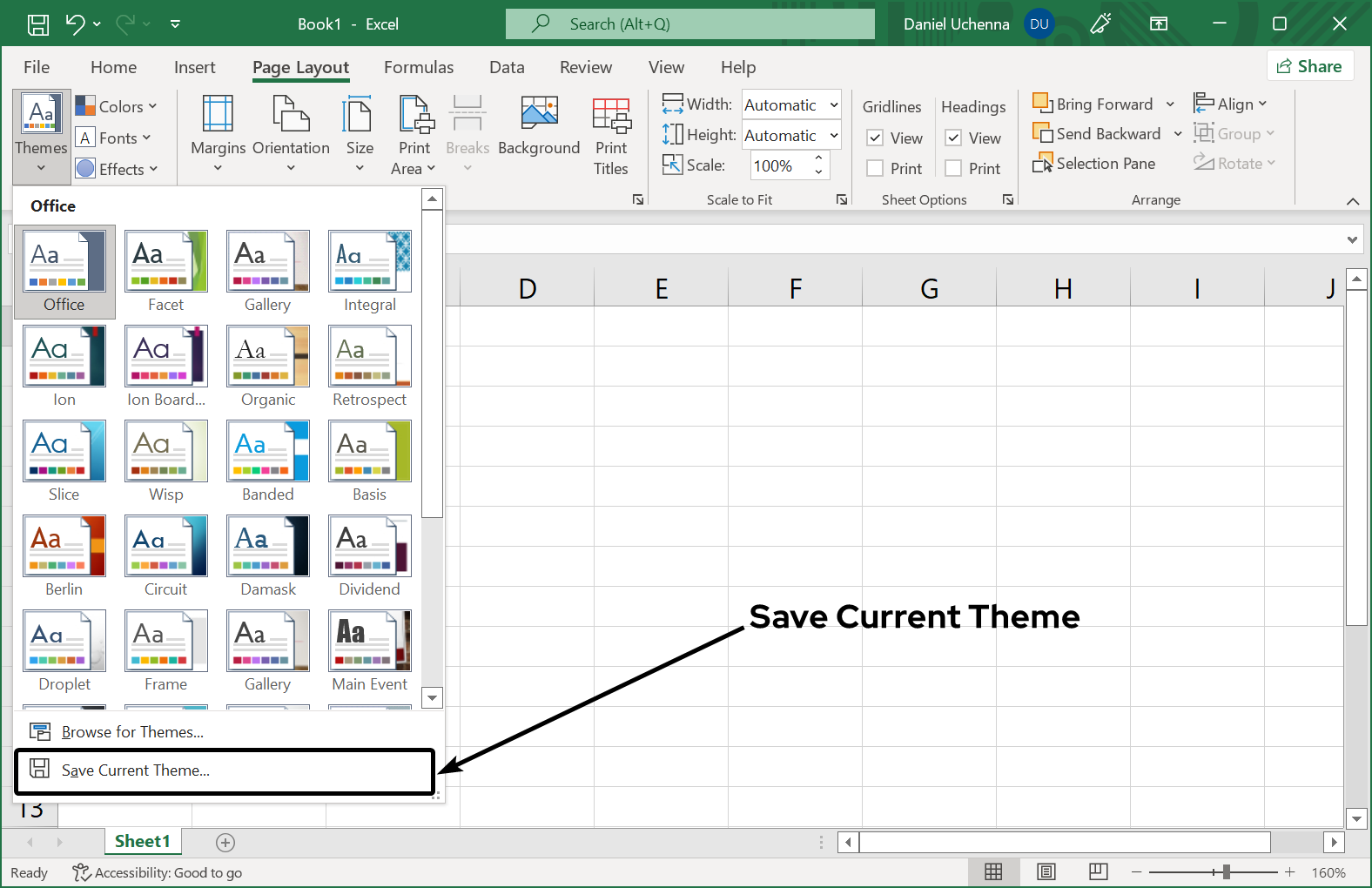The width and height of the screenshot is (1372, 888).
Task: Switch to Page Layout view icon
Action: pos(1046,871)
